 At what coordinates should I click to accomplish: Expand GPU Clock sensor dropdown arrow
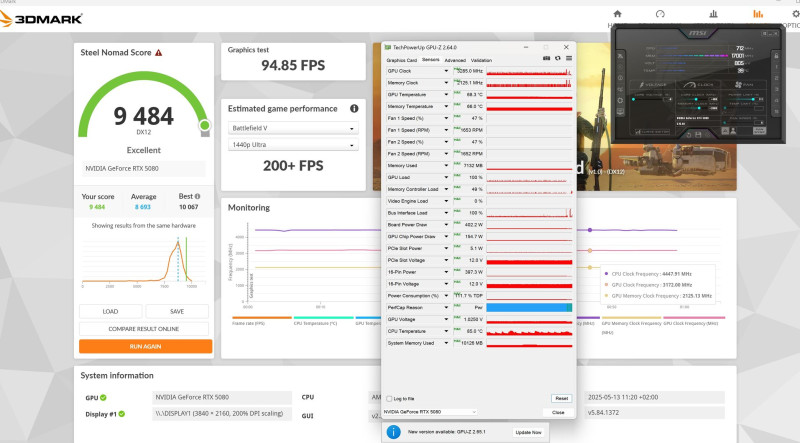pyautogui.click(x=446, y=71)
